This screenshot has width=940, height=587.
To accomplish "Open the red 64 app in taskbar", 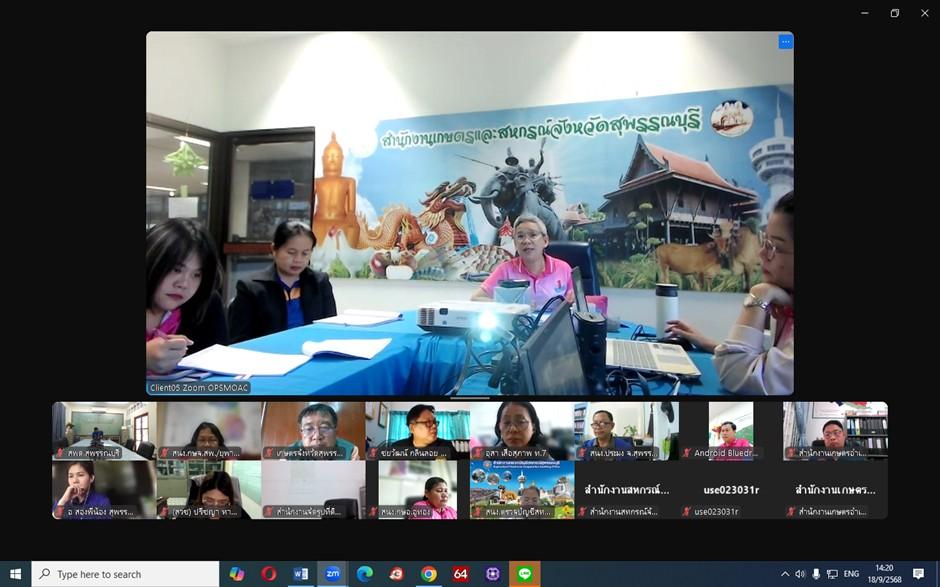I will [460, 574].
